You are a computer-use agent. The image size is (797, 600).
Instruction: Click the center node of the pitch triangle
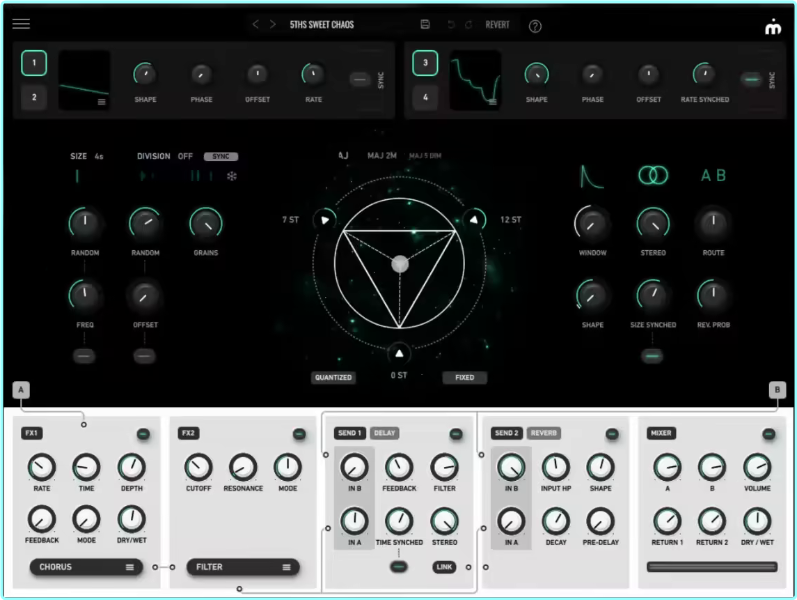pos(399,264)
